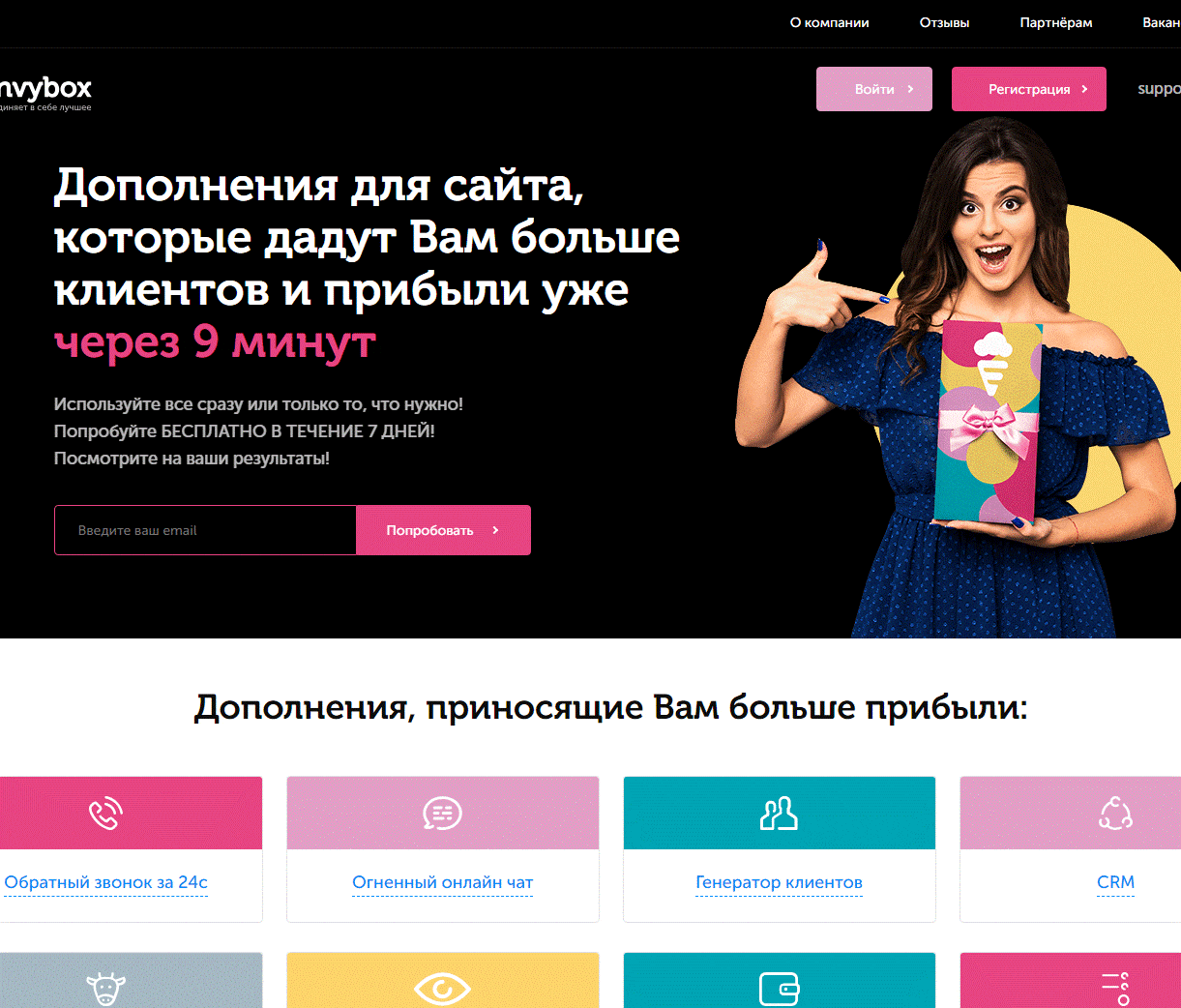Viewport: 1181px width, 1008px height.
Task: Open the О компании menu item
Action: pyautogui.click(x=830, y=22)
